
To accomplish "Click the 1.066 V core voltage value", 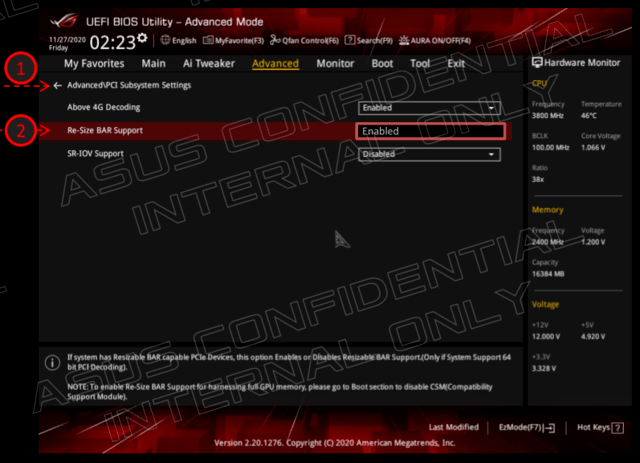I will 593,147.
